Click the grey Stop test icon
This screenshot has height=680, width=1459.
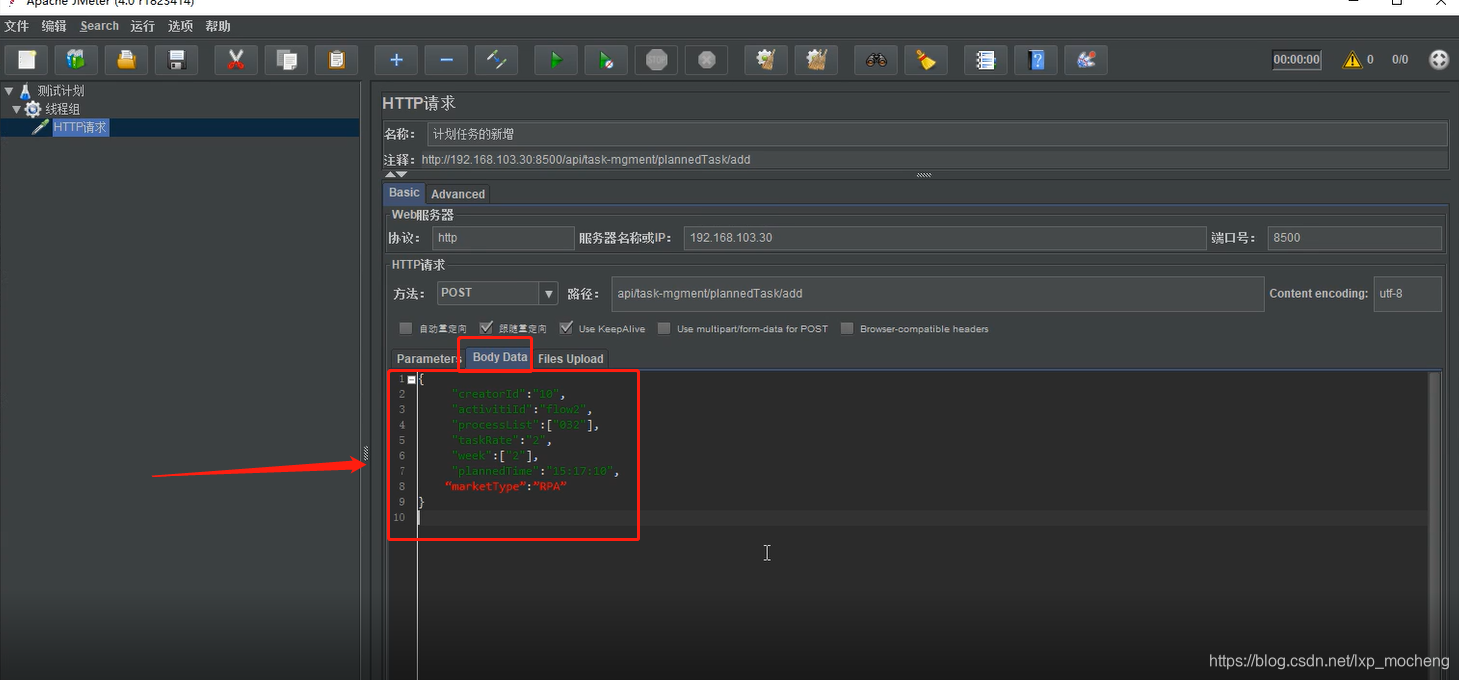656,60
